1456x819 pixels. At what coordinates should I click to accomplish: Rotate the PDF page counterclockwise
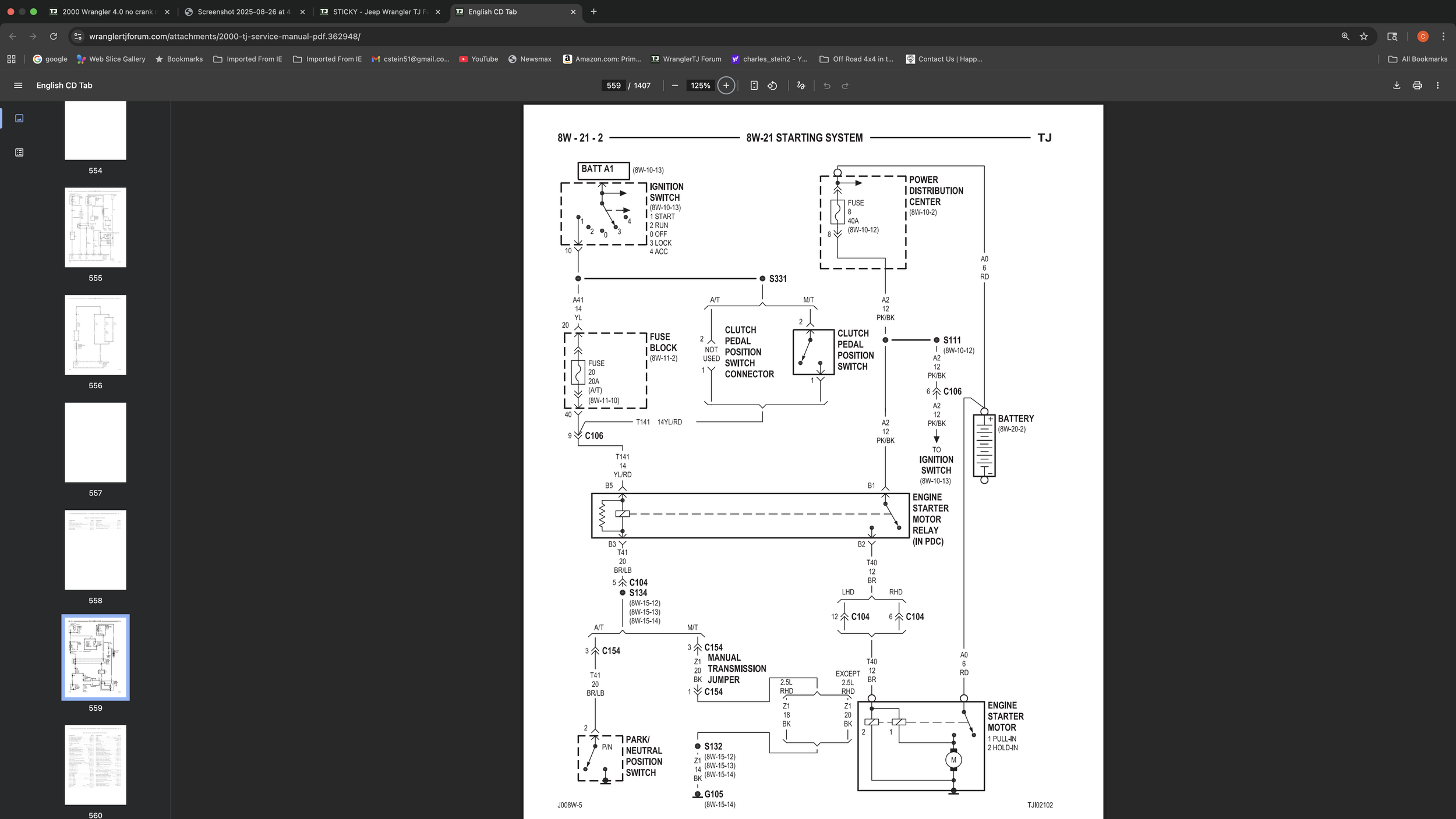(772, 85)
